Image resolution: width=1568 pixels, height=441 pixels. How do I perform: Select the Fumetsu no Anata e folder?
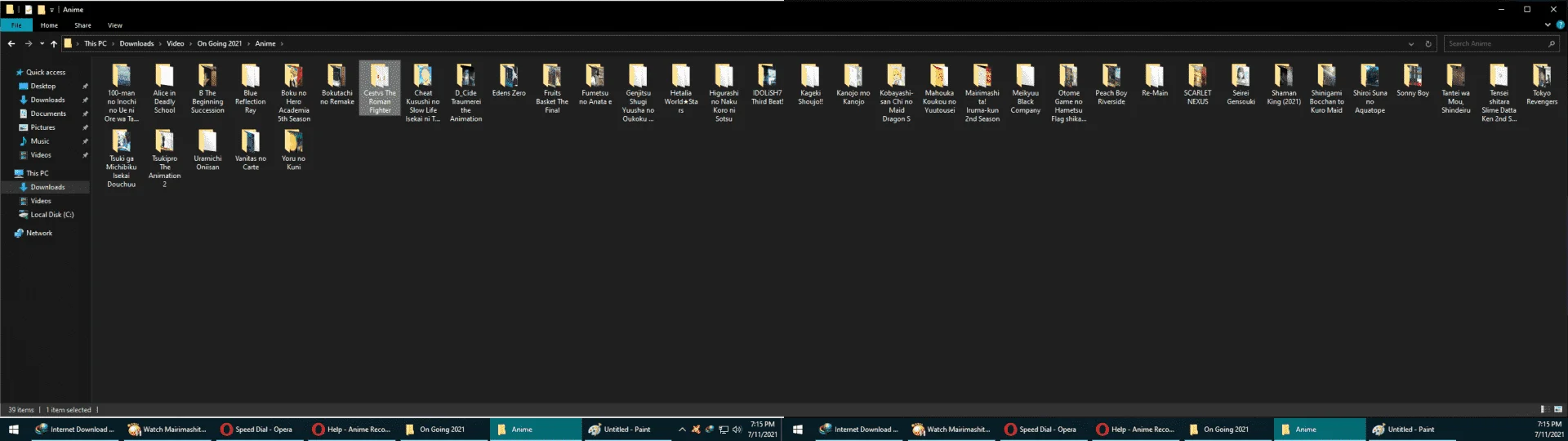tap(595, 85)
